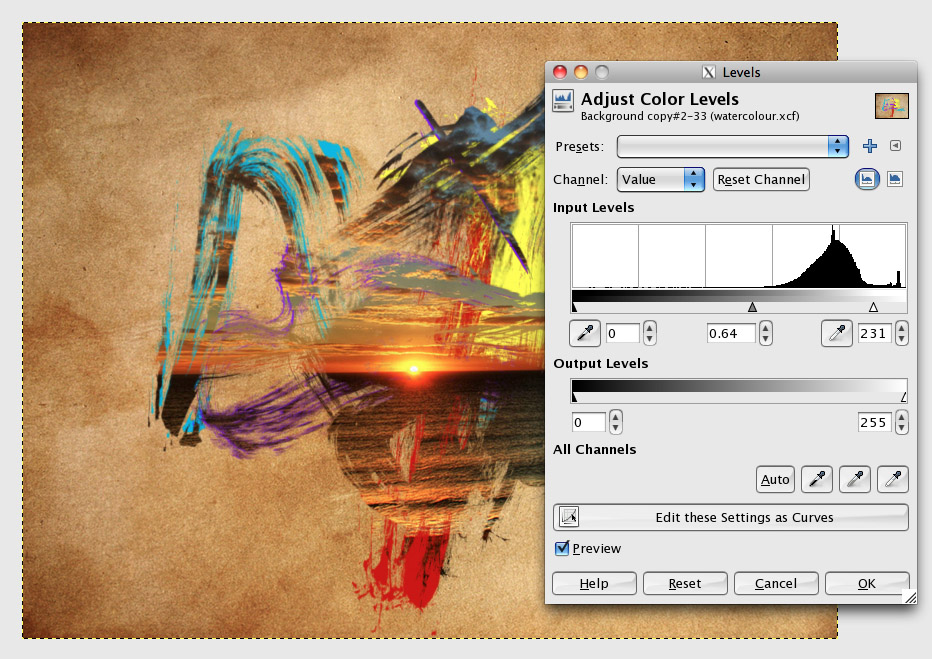Viewport: 932px width, 659px height.
Task: Click the histogram in Input Levels
Action: tap(739, 256)
